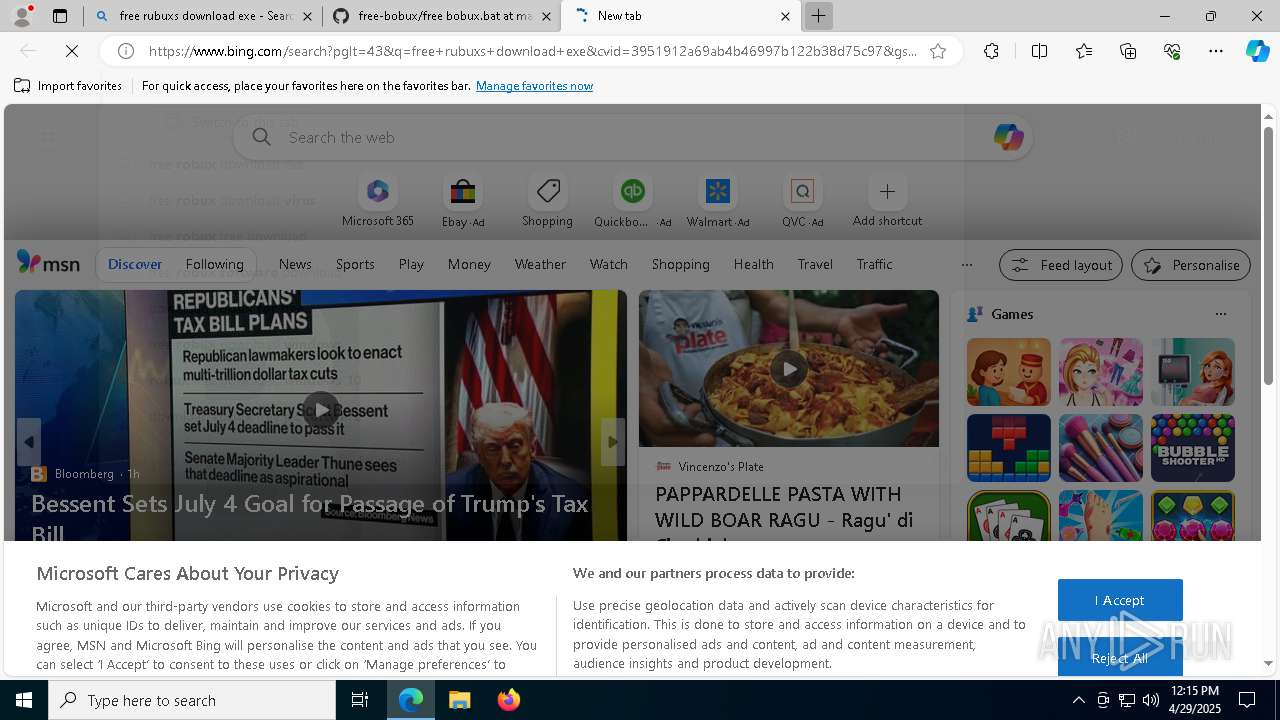Image resolution: width=1280 pixels, height=720 pixels.
Task: Show the previous carousel story
Action: (29, 442)
